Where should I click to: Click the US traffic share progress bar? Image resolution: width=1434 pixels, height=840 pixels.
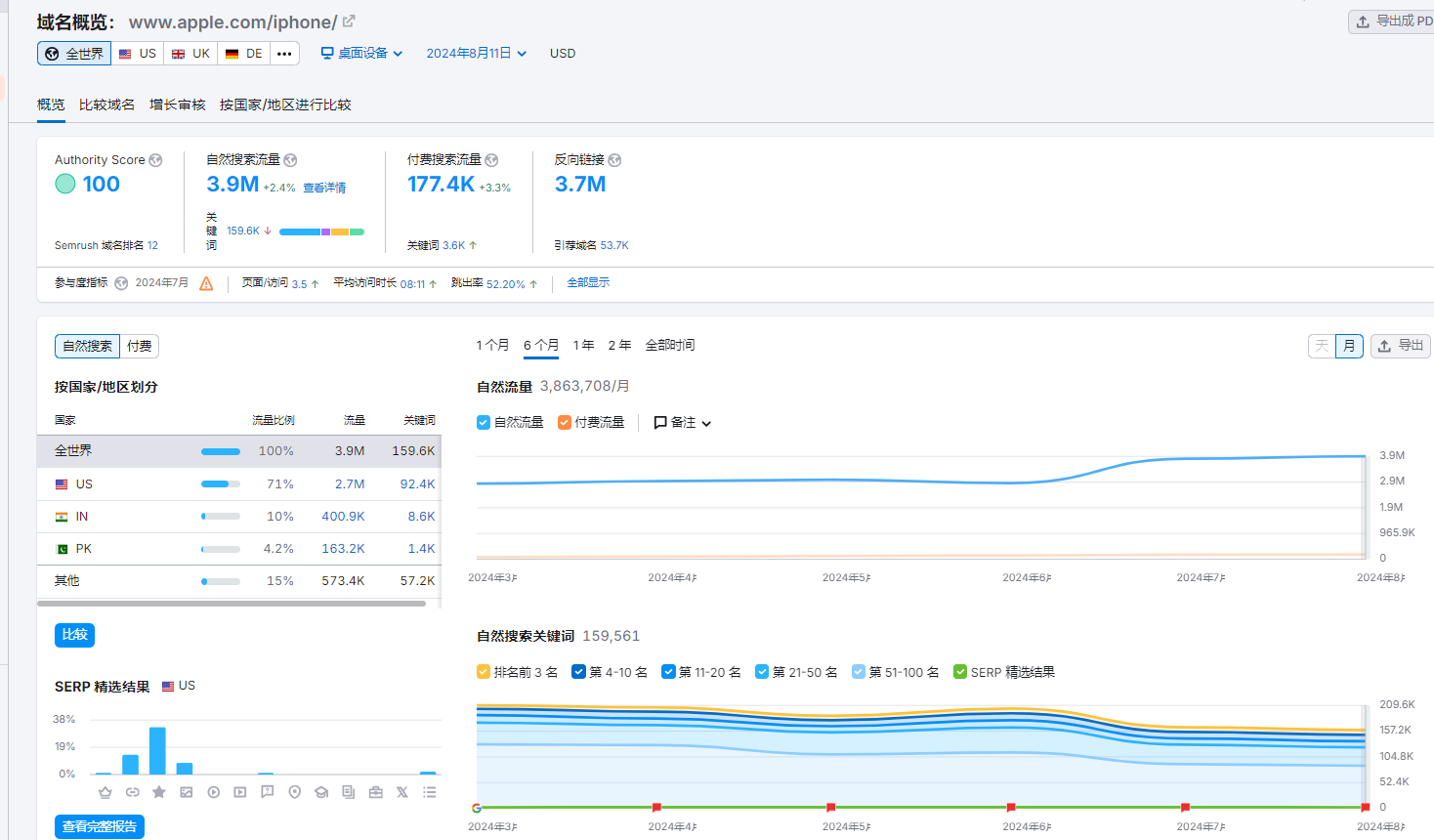tap(221, 484)
